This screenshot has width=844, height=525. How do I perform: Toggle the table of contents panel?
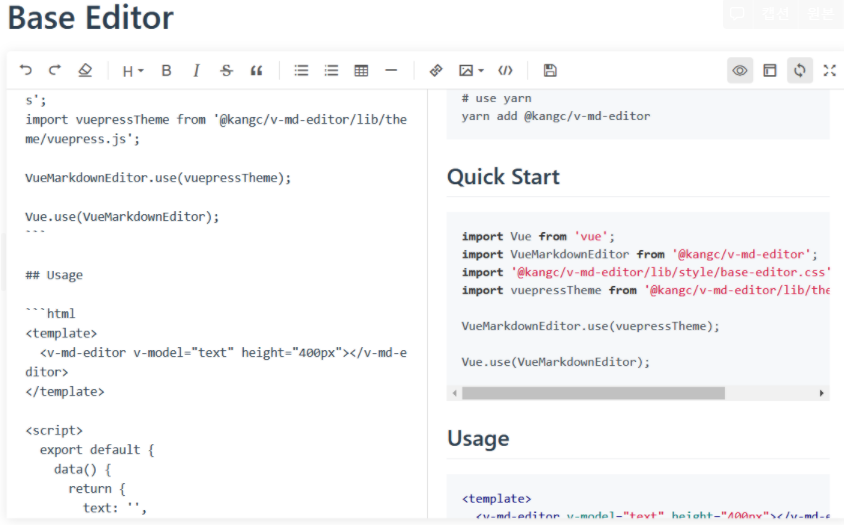tap(770, 71)
